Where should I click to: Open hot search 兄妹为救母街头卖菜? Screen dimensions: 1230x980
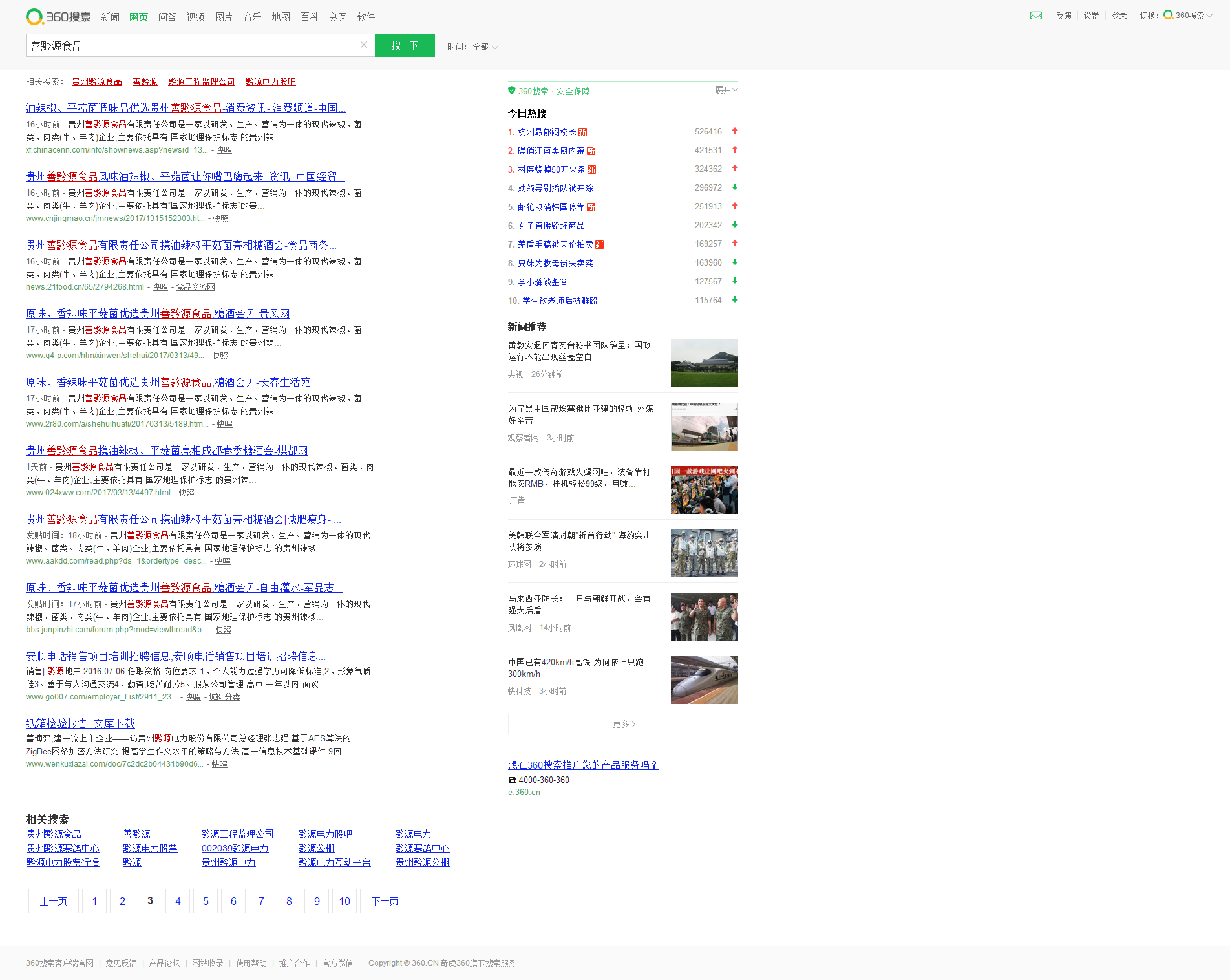[555, 263]
